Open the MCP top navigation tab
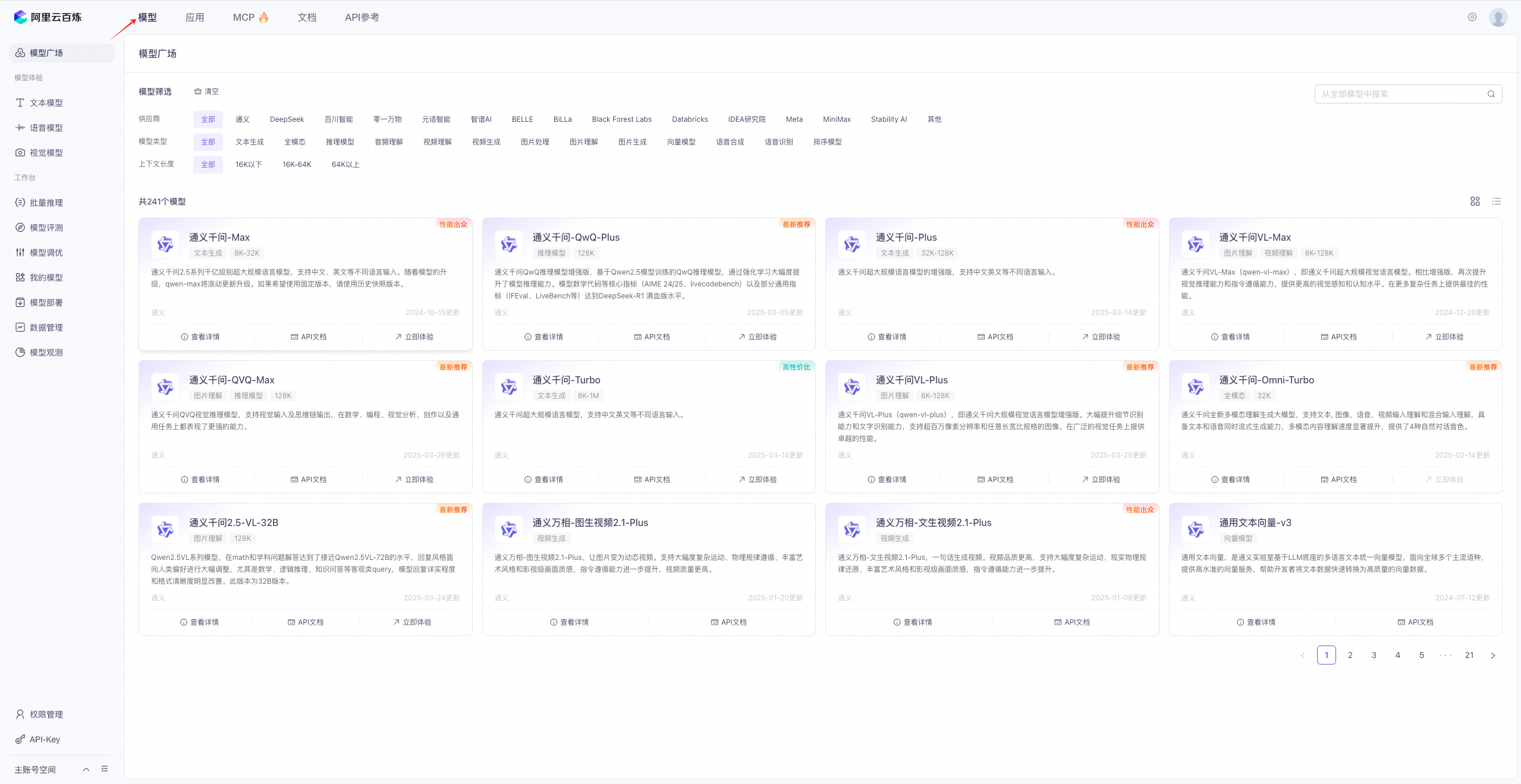Viewport: 1521px width, 784px height. (x=250, y=17)
